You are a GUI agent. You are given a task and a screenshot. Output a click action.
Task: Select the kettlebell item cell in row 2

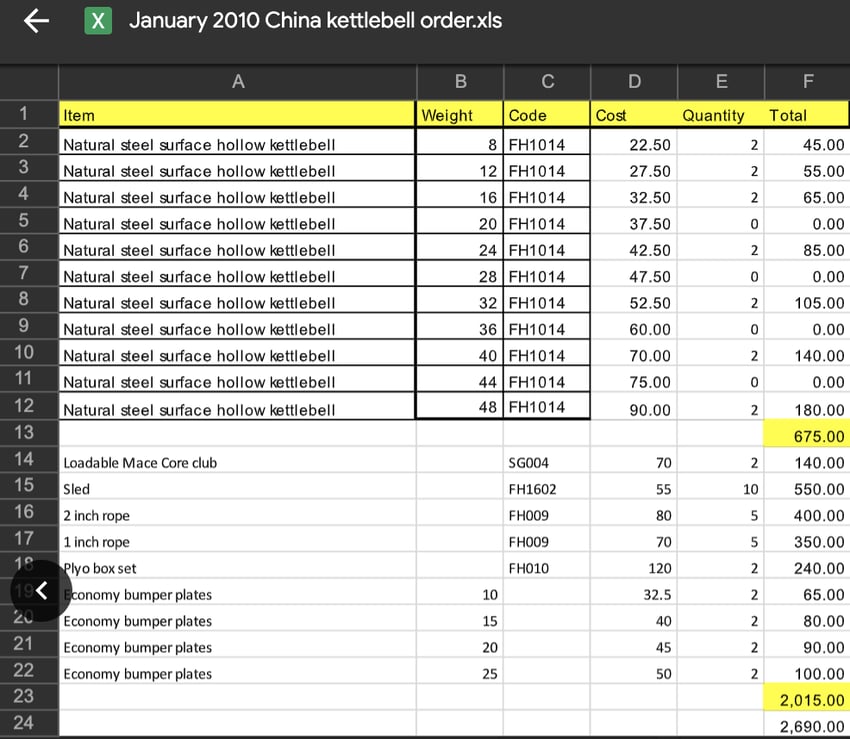coord(237,142)
